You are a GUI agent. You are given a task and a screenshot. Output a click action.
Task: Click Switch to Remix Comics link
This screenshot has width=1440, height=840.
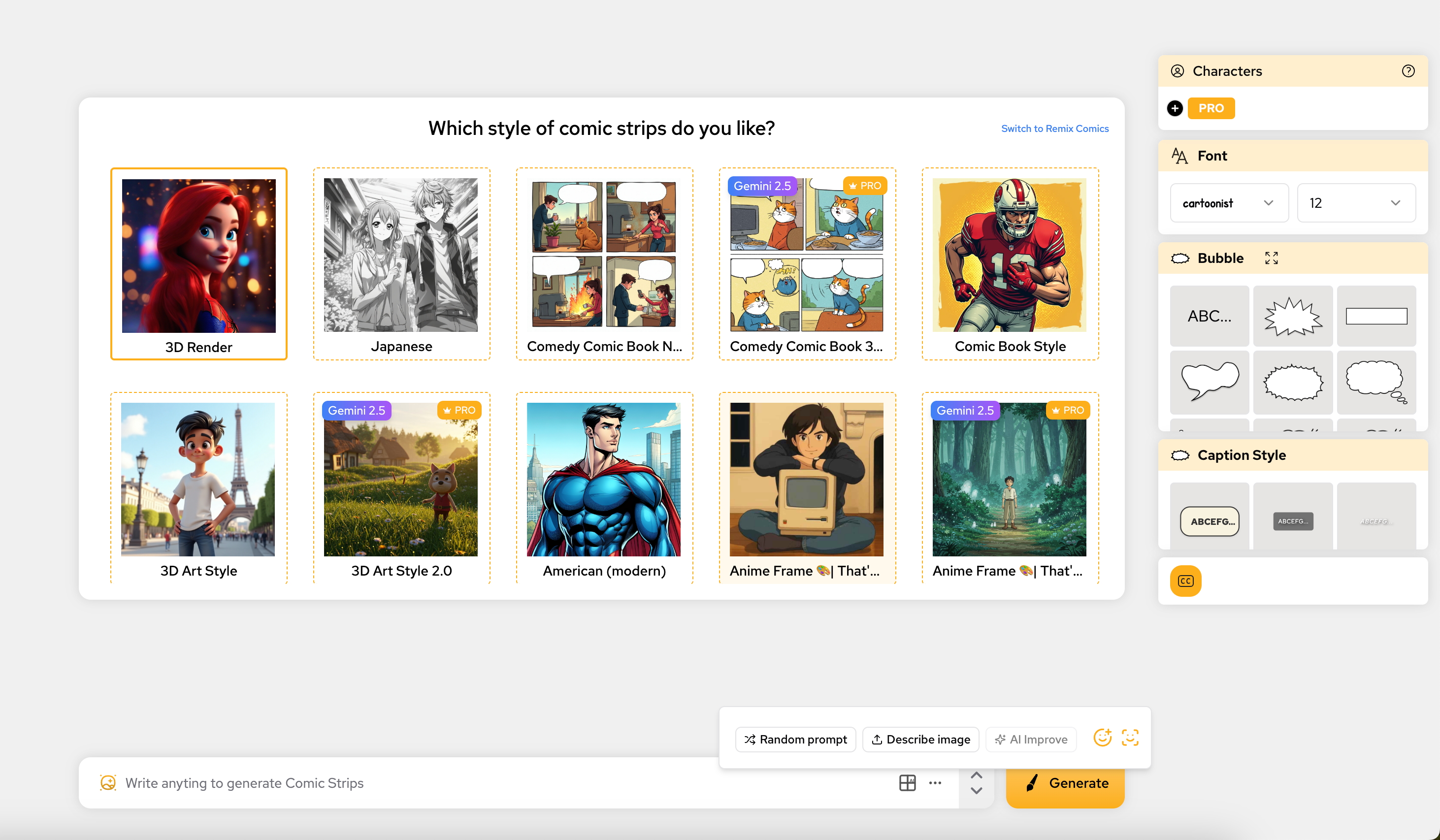[x=1054, y=129]
